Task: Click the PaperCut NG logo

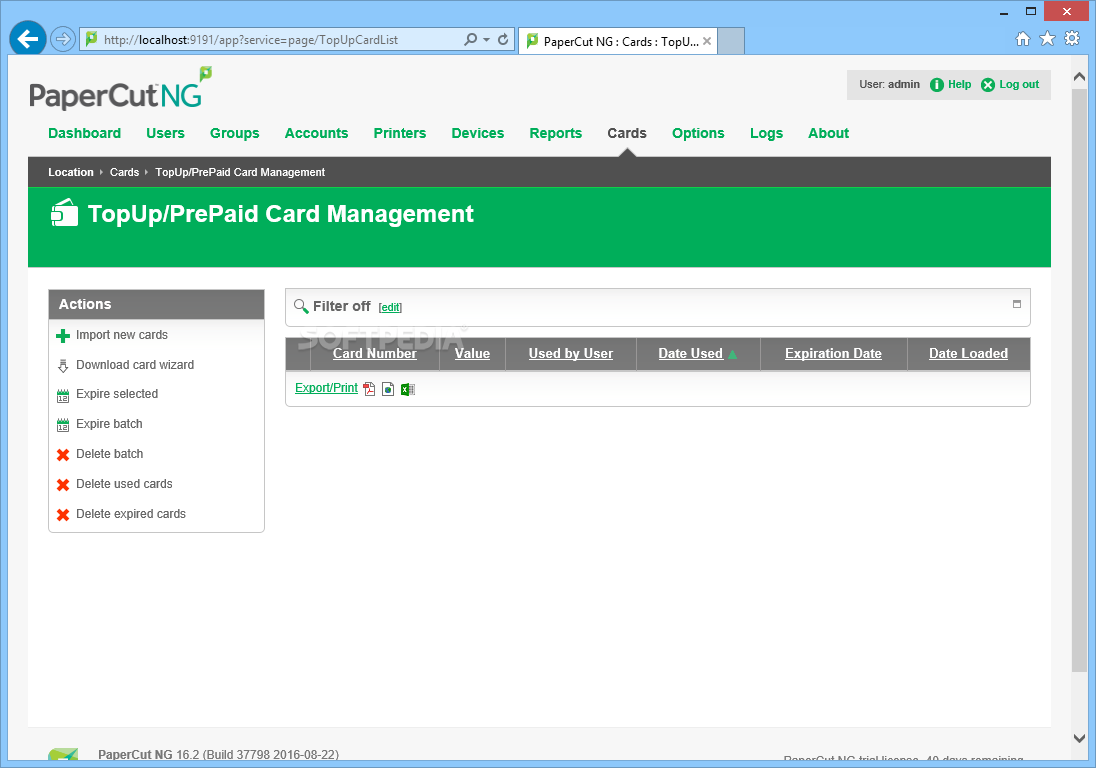Action: 120,89
